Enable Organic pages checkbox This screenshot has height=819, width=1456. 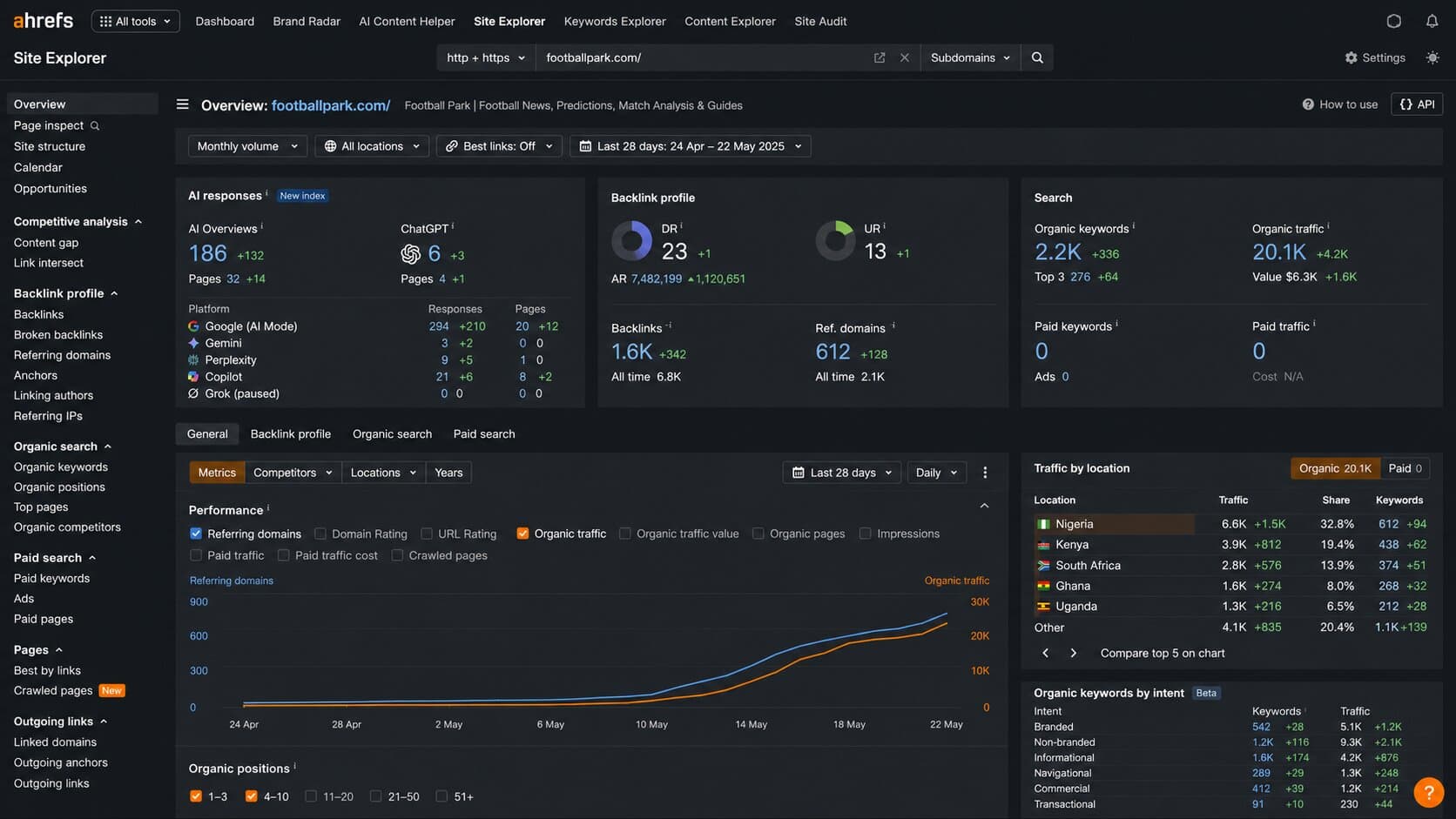coord(758,534)
